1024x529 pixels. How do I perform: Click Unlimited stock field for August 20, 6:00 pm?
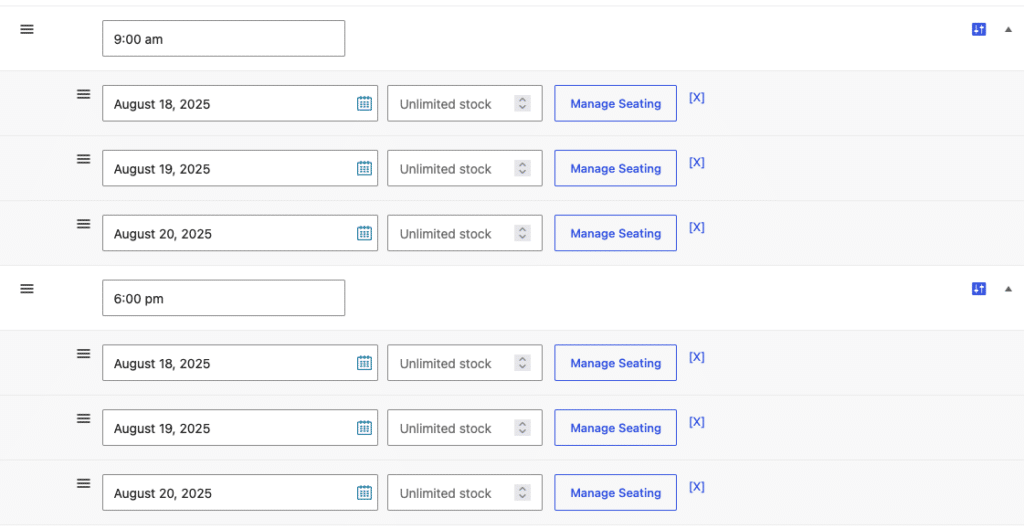coord(465,492)
